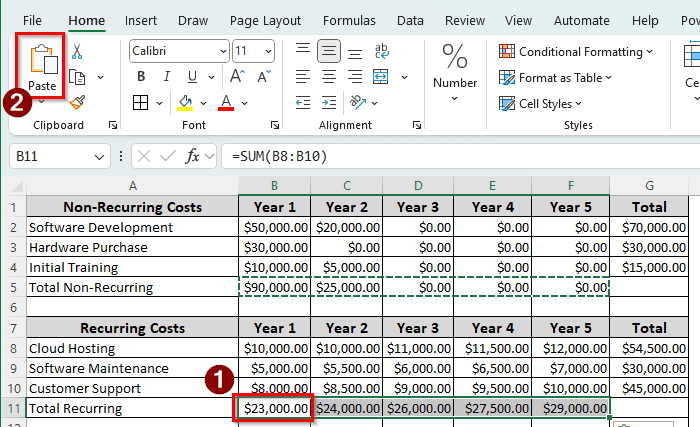Select row 6 header
This screenshot has height=427, width=700.
tap(13, 308)
